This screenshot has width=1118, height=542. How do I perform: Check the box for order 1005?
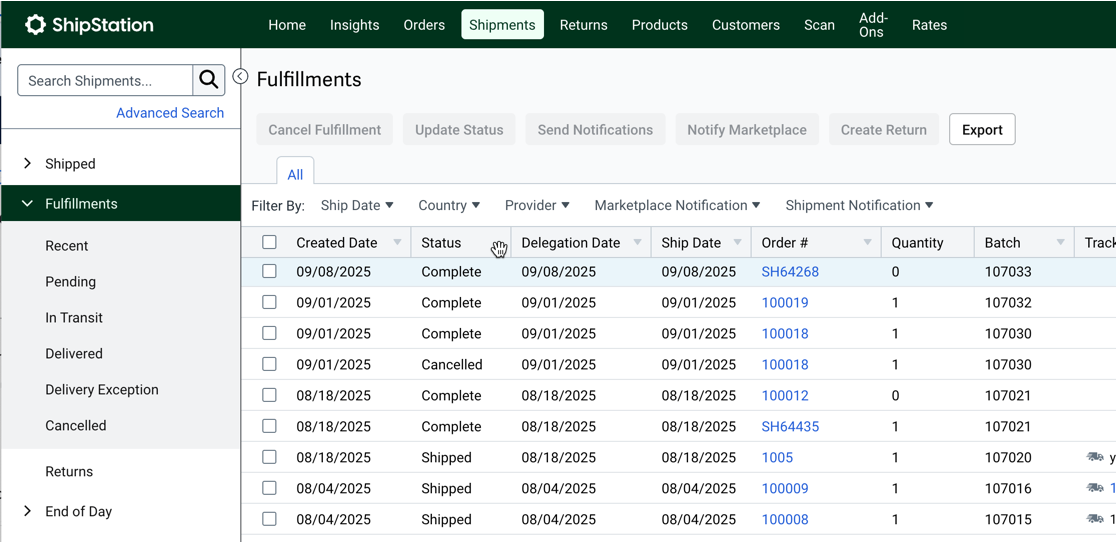[269, 456]
